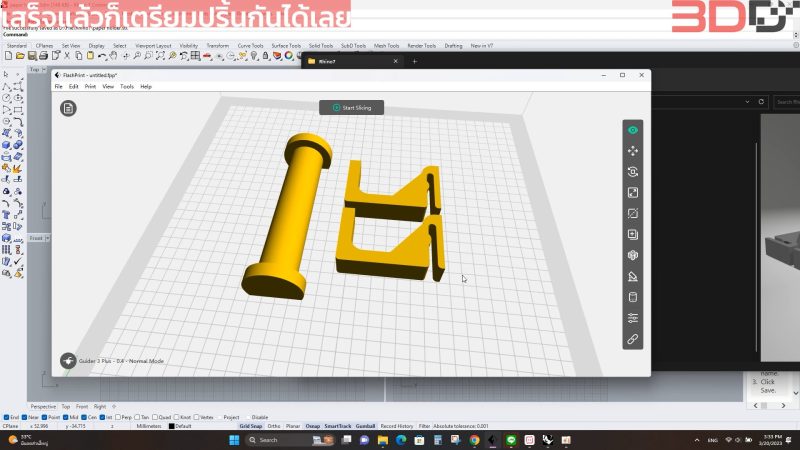800x450 pixels.
Task: Expand the Top viewport title dropdown
Action: (44, 69)
